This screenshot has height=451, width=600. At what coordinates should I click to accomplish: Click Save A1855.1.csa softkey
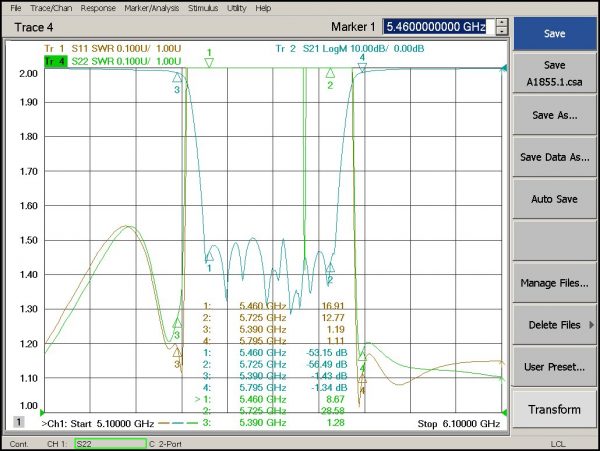[x=554, y=73]
